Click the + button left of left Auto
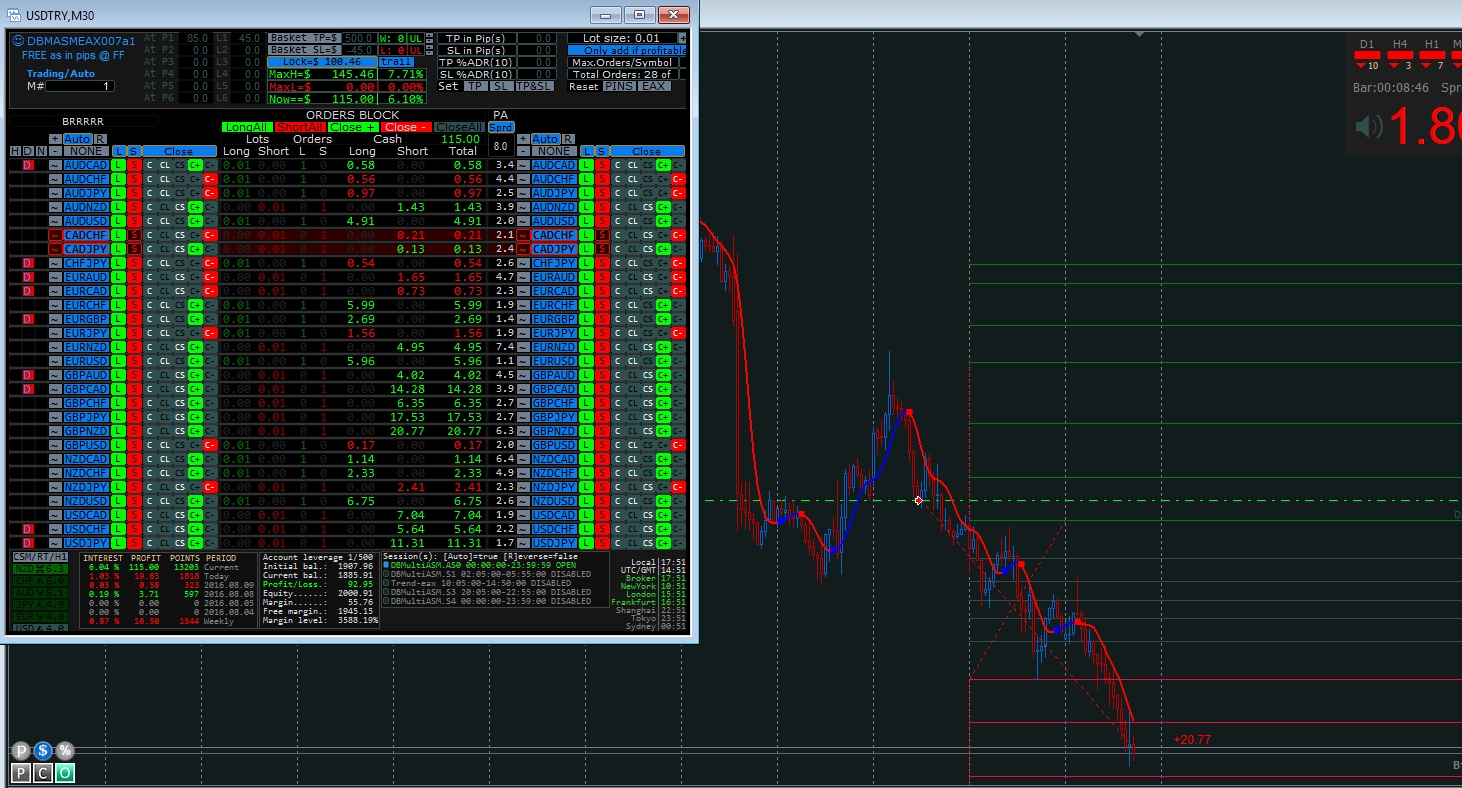1462x788 pixels. point(55,139)
